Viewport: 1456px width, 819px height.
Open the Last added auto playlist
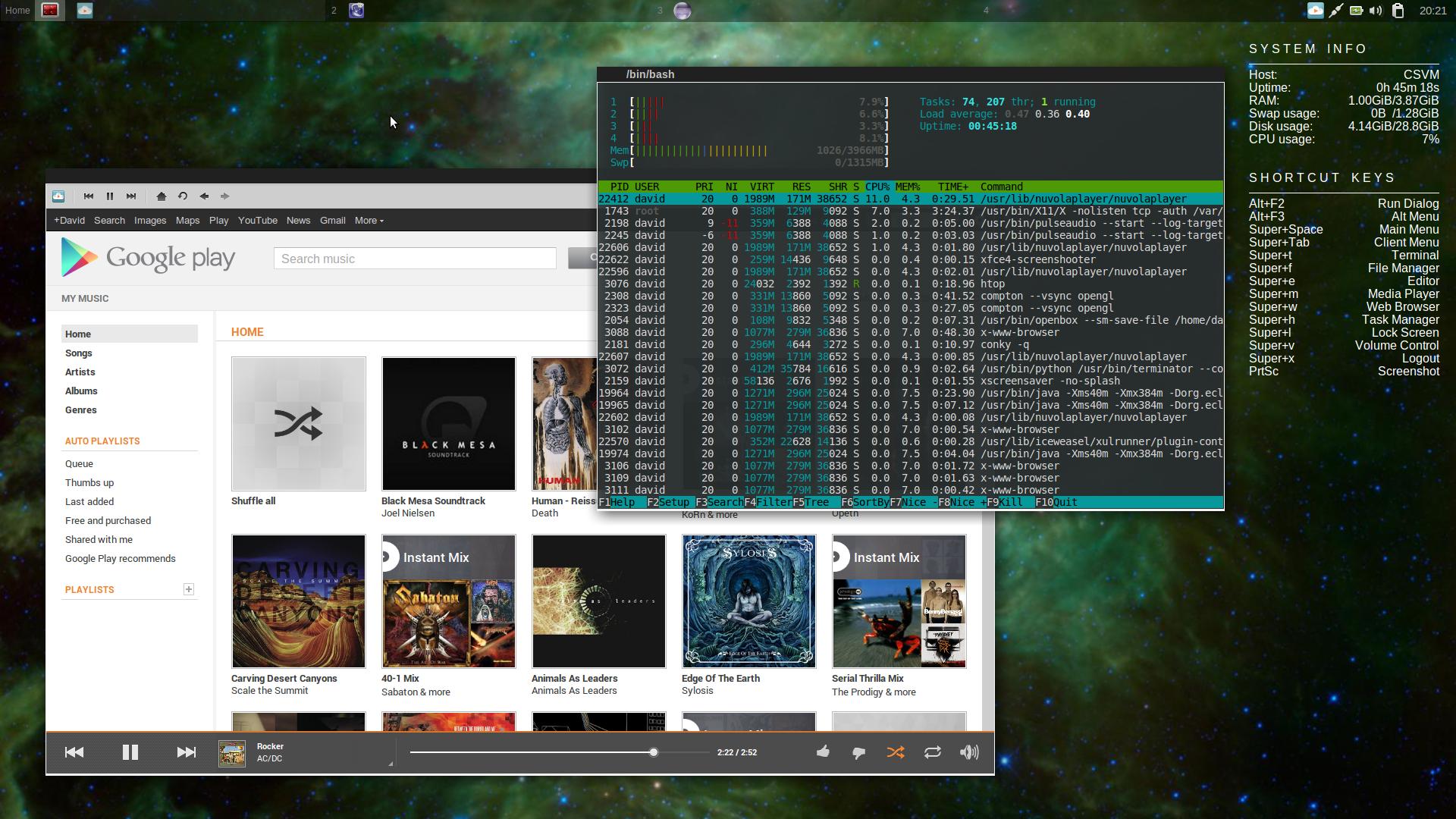[x=89, y=502]
